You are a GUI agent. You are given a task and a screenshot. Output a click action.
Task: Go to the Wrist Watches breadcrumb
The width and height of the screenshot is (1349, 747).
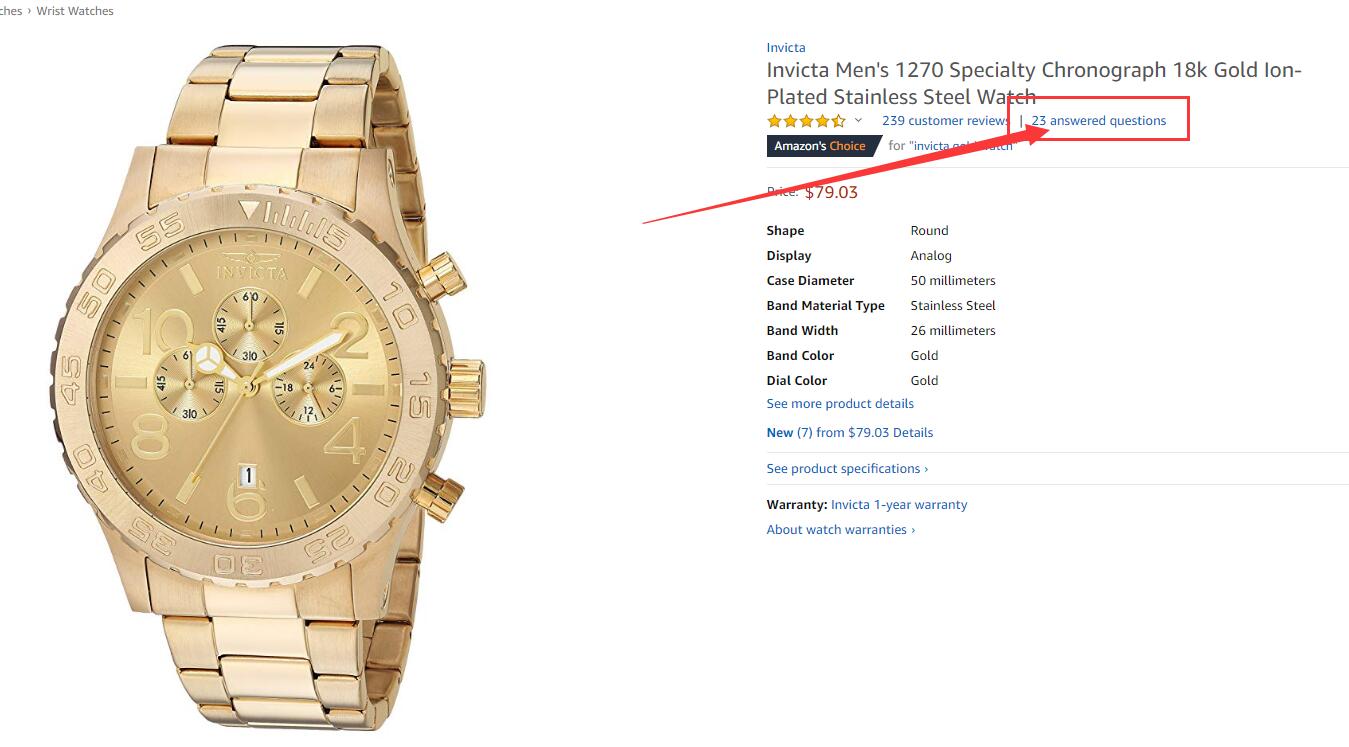[x=75, y=11]
